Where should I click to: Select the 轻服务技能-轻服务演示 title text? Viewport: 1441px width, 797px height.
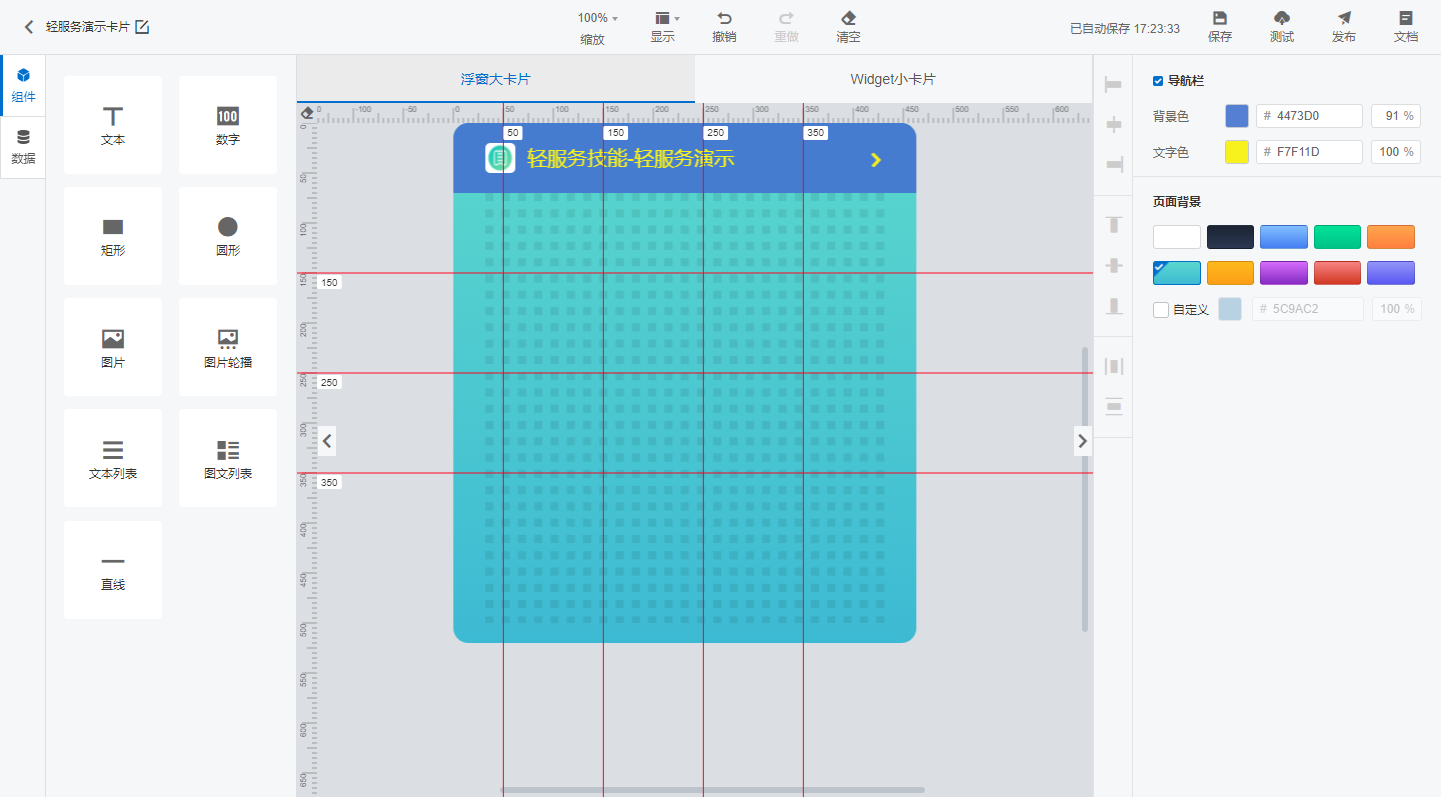(631, 158)
